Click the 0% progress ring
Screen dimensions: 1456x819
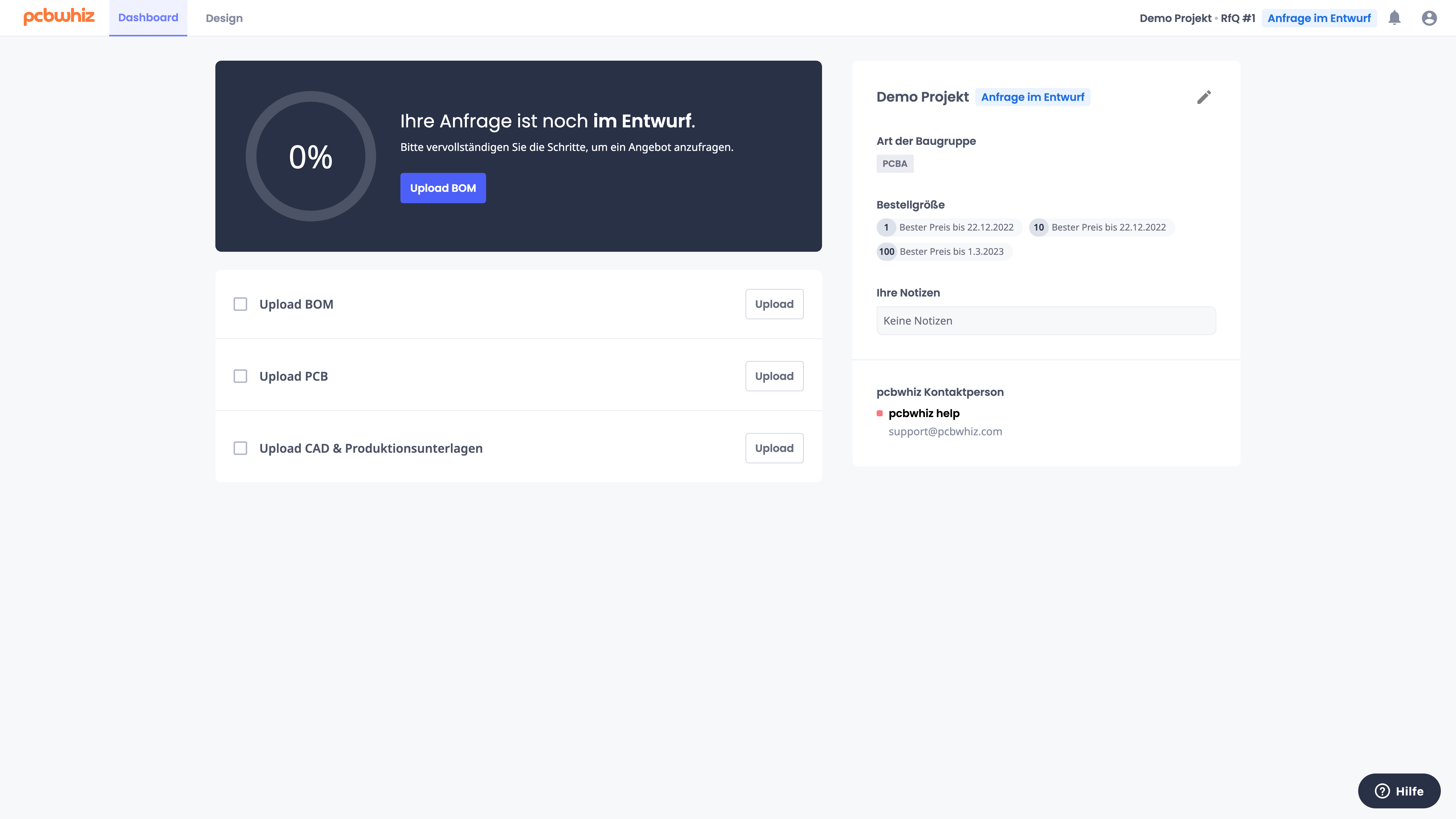click(310, 156)
